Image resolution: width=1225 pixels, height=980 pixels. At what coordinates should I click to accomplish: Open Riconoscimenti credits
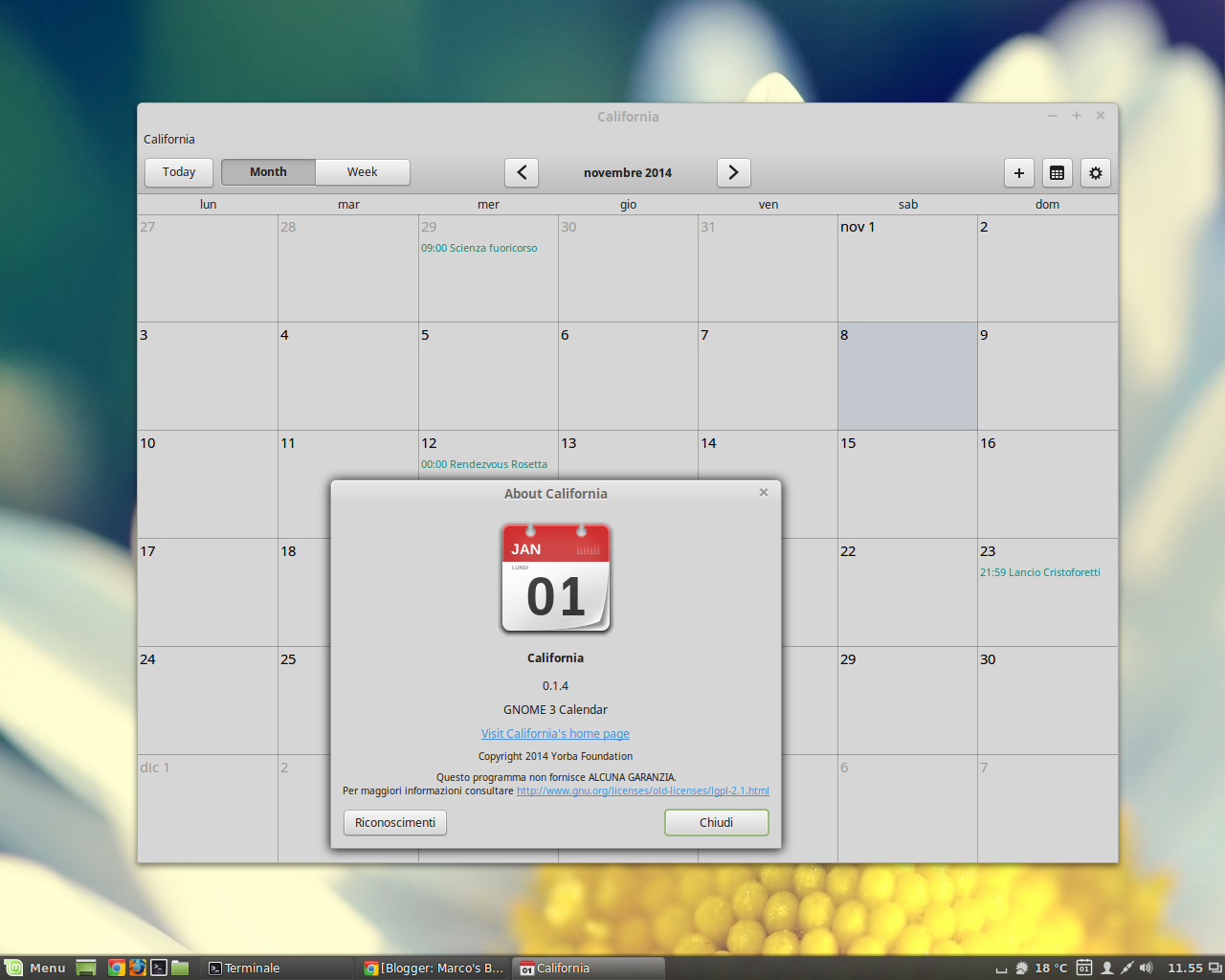(395, 823)
